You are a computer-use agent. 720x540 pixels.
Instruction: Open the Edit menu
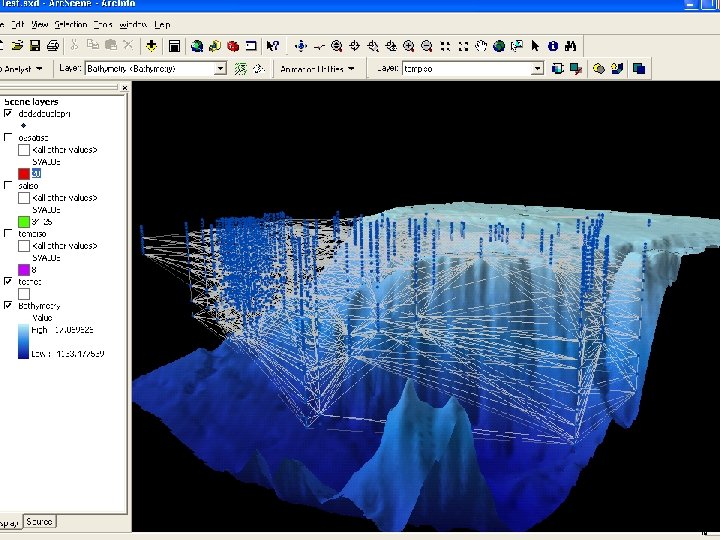(17, 24)
